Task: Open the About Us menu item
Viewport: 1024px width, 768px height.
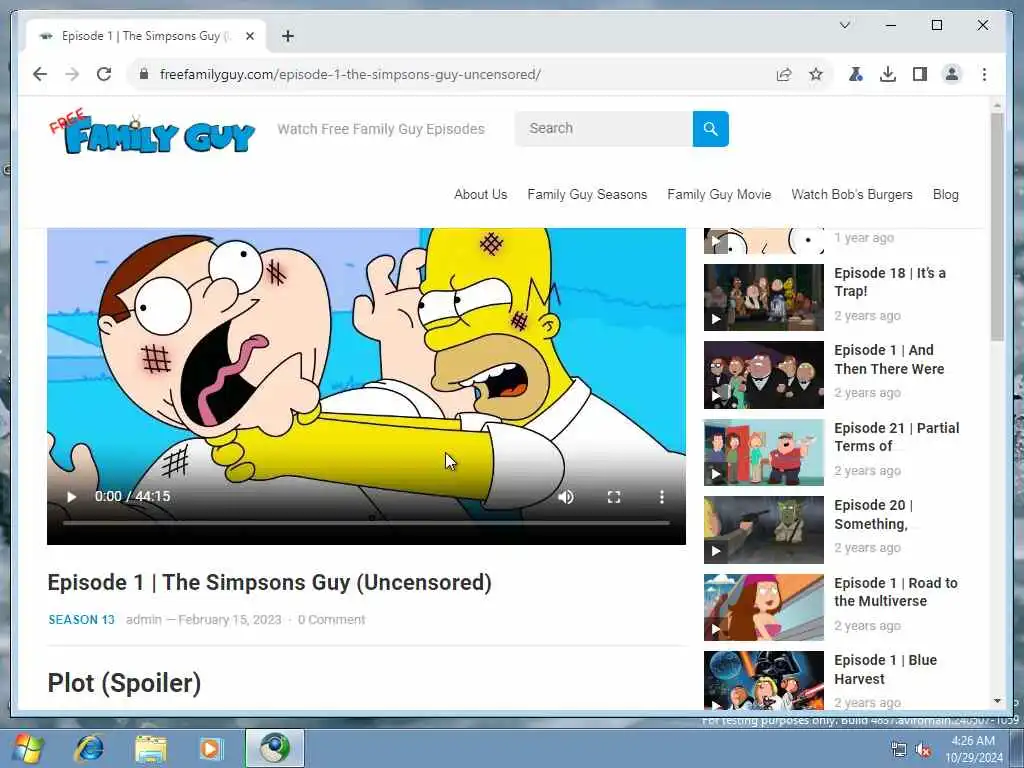Action: [x=481, y=195]
